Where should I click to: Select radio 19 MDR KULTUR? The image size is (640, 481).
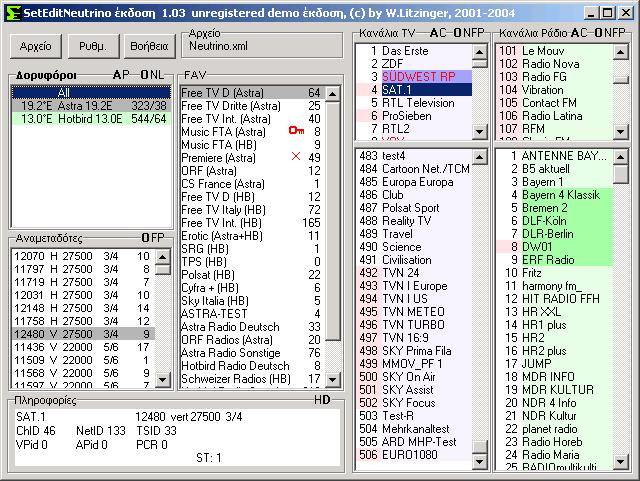(555, 390)
